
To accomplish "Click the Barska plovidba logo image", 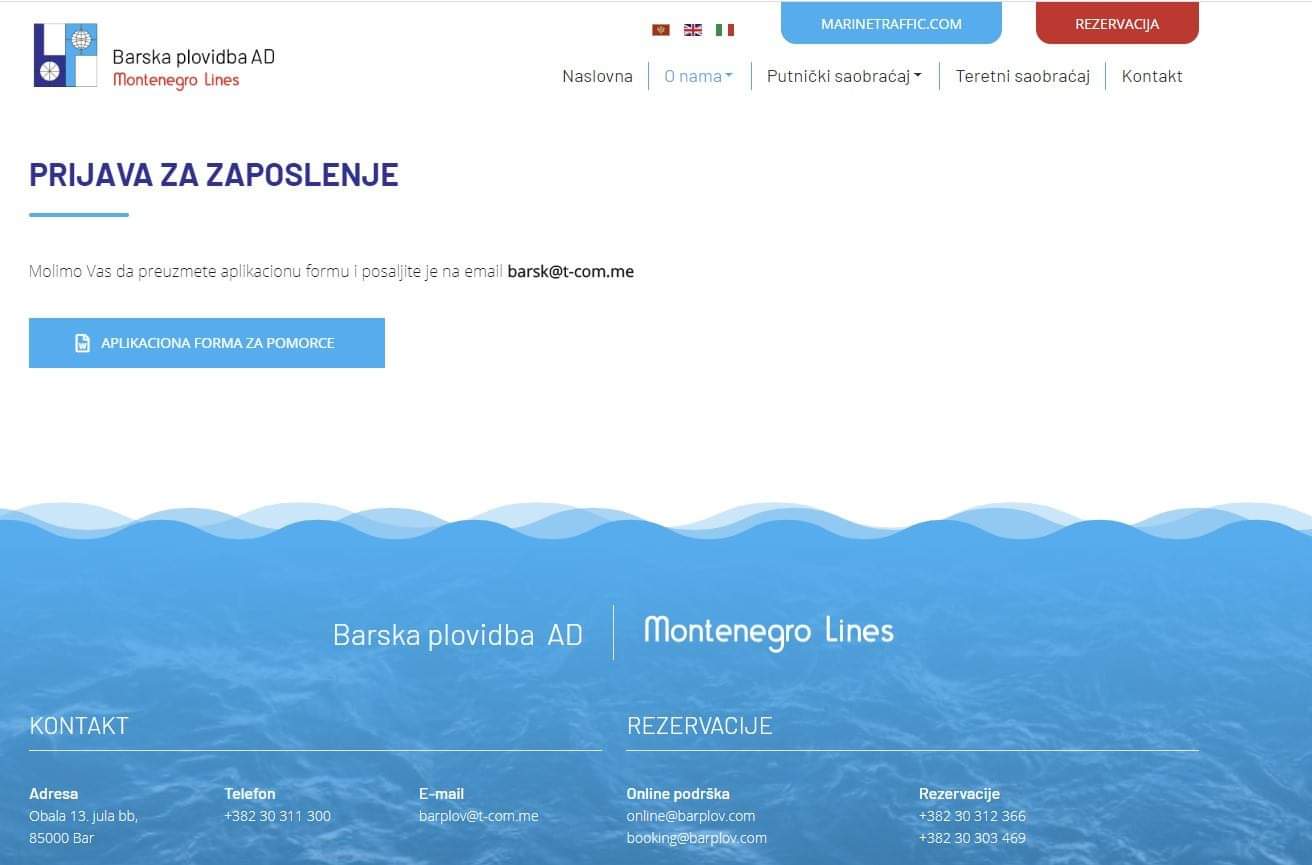I will [x=66, y=55].
